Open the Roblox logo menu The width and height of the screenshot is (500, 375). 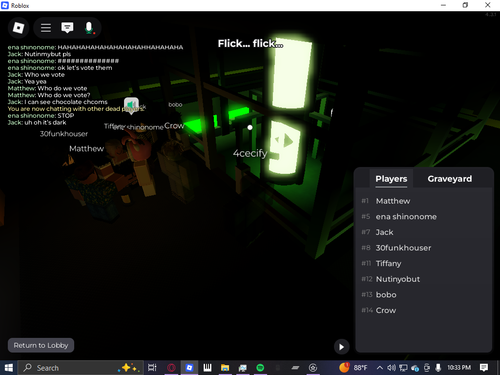point(18,28)
